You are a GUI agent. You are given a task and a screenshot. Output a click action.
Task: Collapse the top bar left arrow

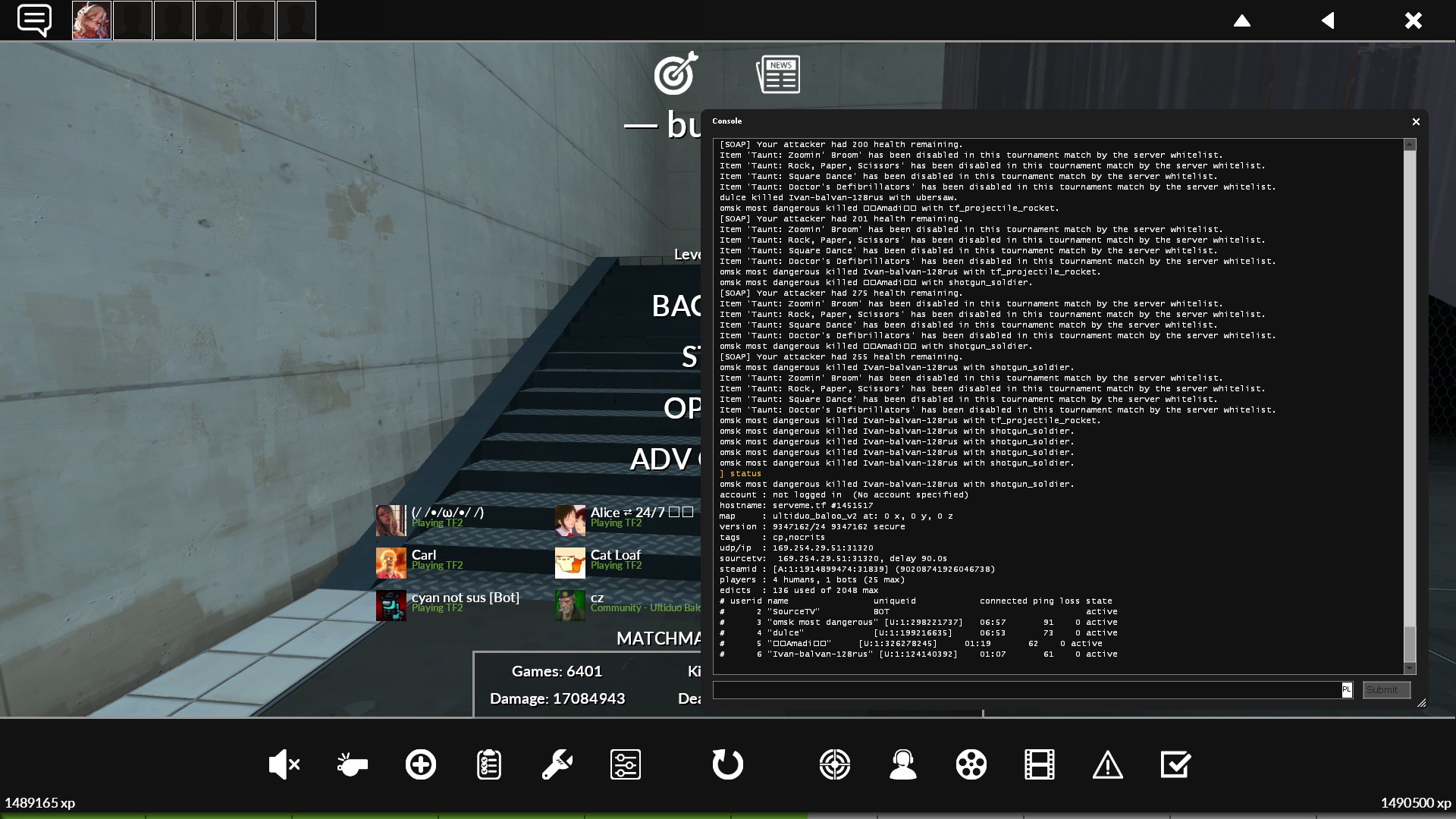pos(1328,20)
